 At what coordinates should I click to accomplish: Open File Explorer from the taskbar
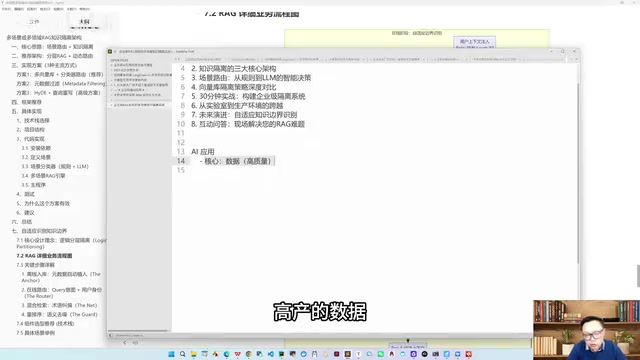point(193,354)
